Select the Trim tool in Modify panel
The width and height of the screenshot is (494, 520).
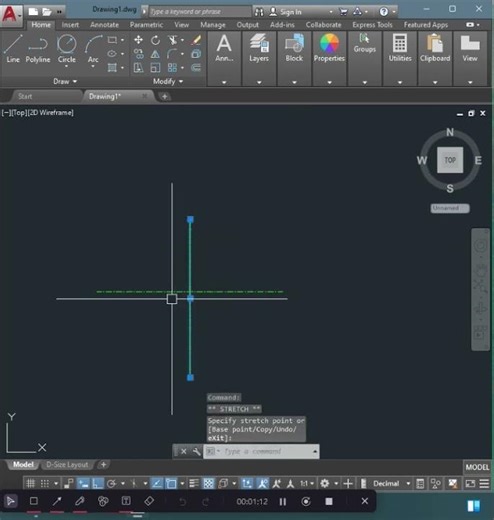173,40
